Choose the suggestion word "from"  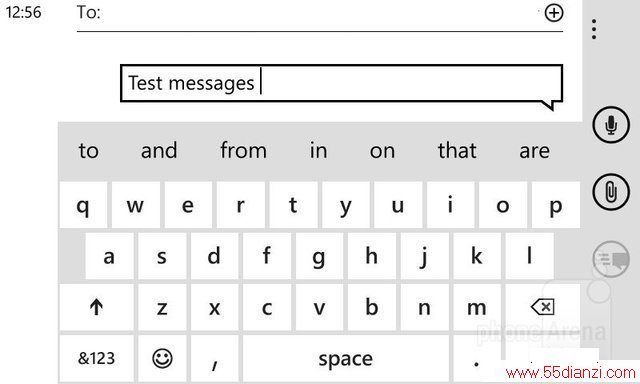pyautogui.click(x=243, y=151)
